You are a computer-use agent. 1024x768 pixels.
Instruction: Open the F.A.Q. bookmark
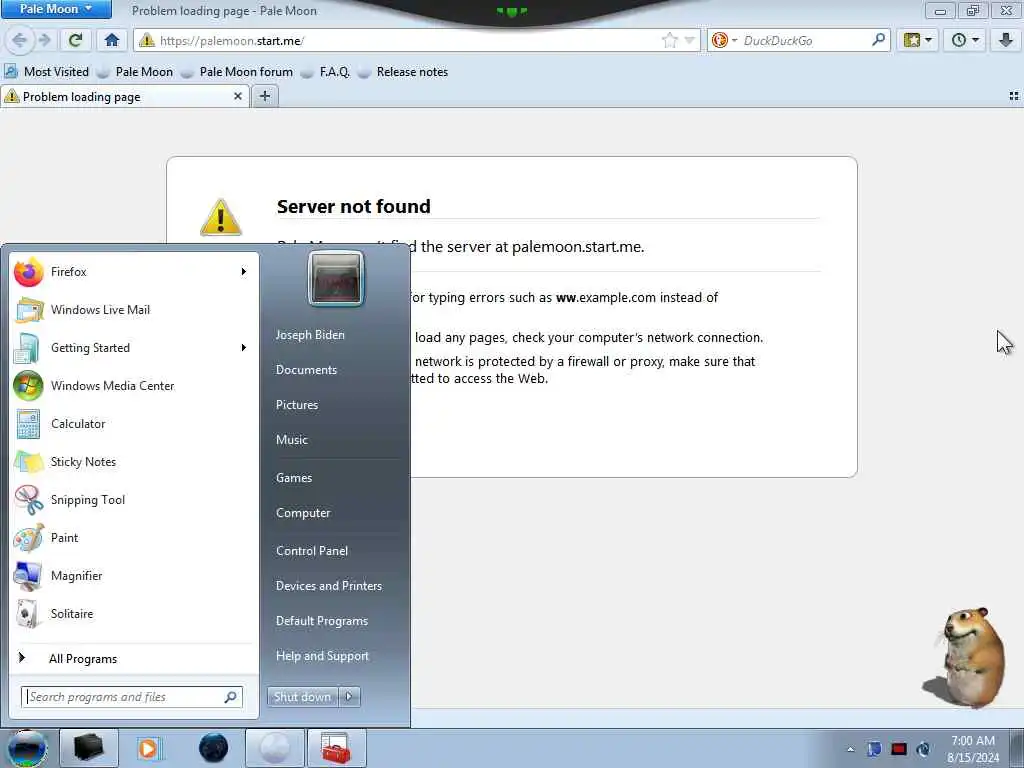tap(325, 72)
